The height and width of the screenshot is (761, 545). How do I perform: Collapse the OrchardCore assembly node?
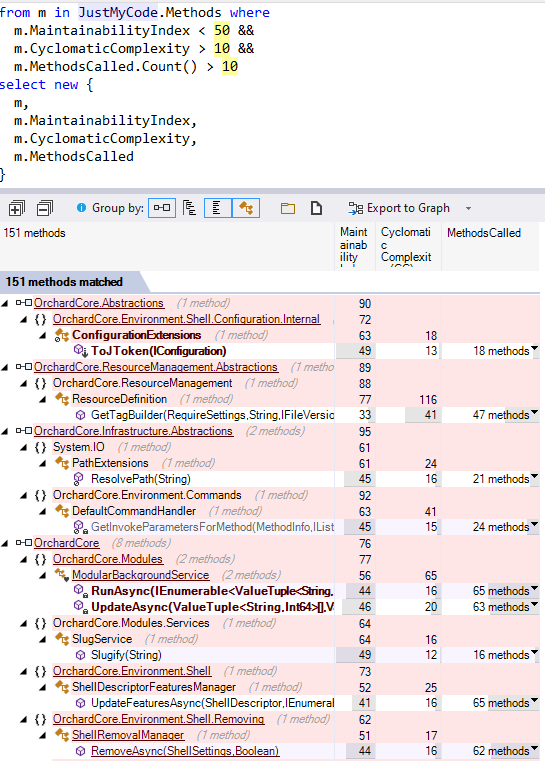click(5, 544)
